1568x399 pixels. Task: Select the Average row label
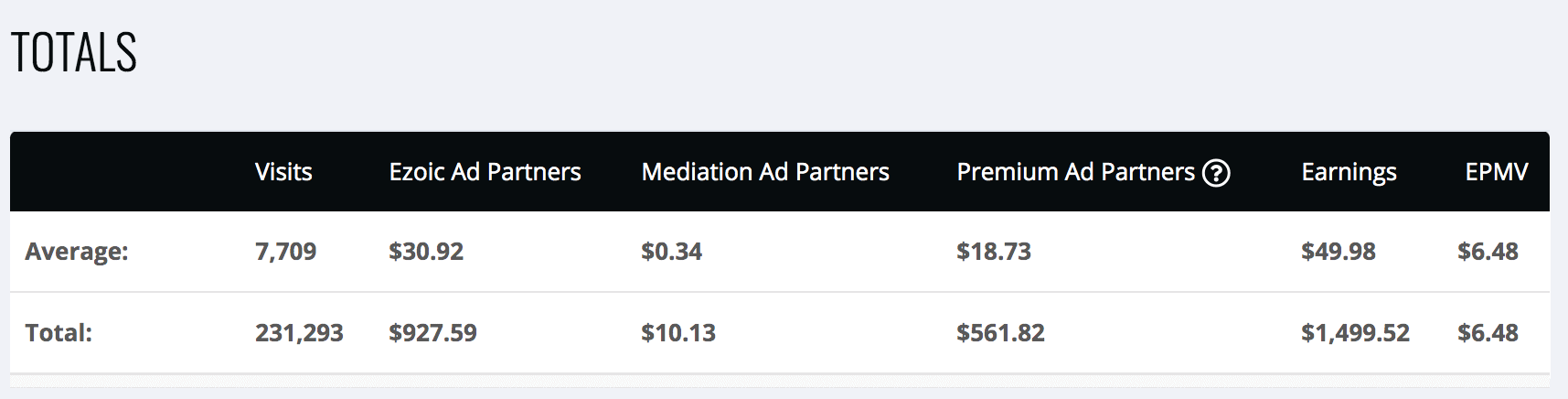(x=77, y=252)
